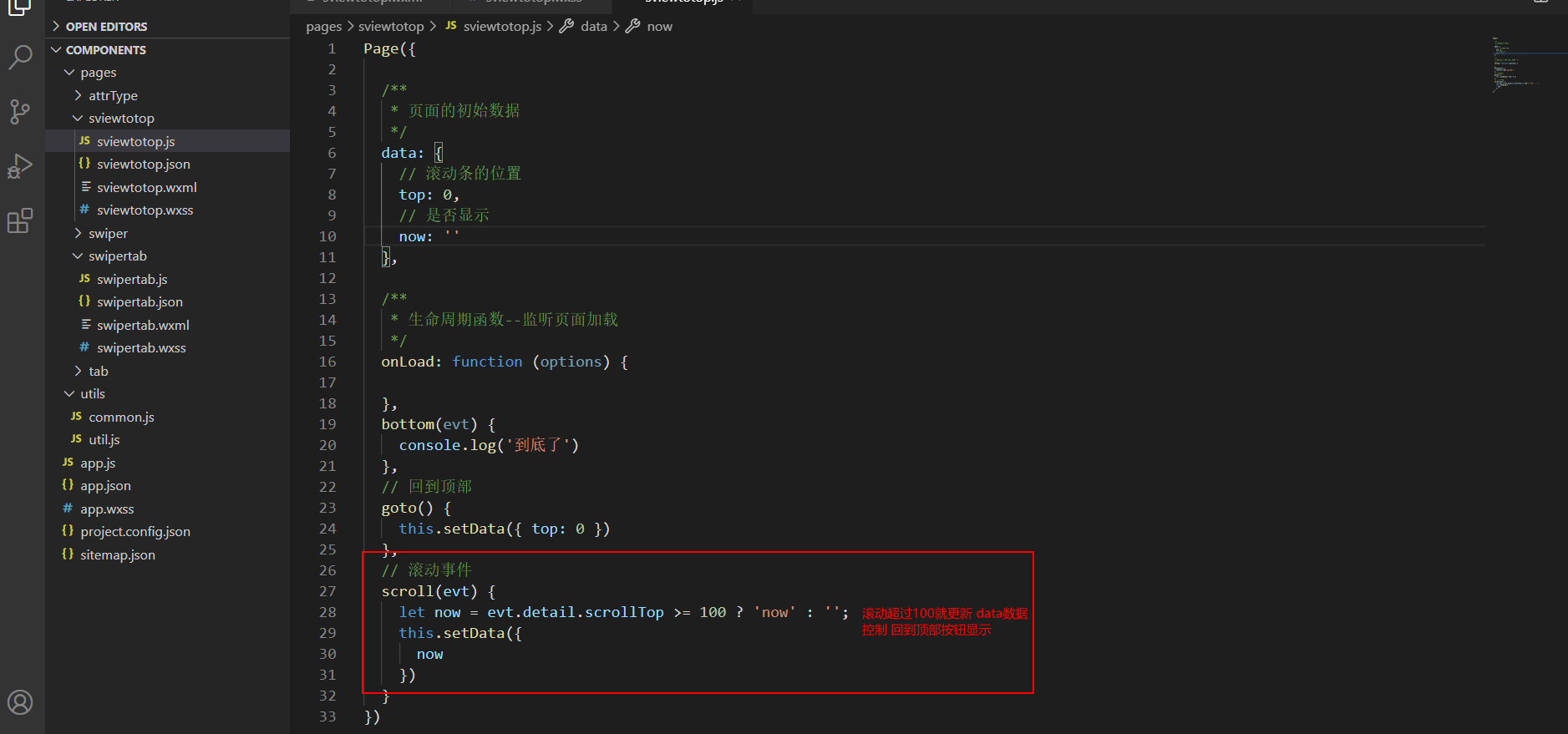
Task: Collapse the utils folder
Action: (x=167, y=394)
